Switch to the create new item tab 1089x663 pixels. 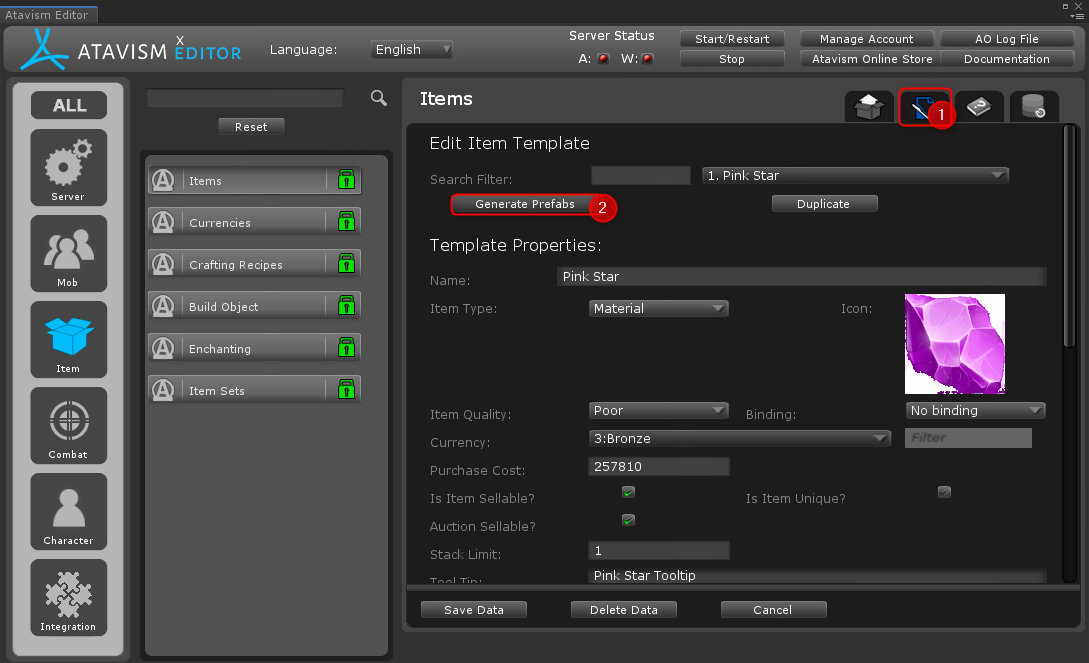coord(869,107)
